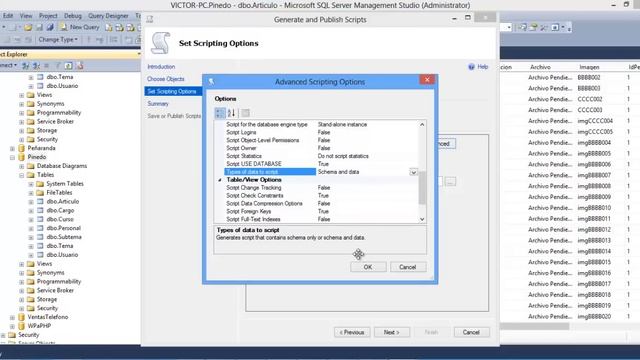Open the Debug menu
This screenshot has height=360, width=640.
pyautogui.click(x=73, y=16)
